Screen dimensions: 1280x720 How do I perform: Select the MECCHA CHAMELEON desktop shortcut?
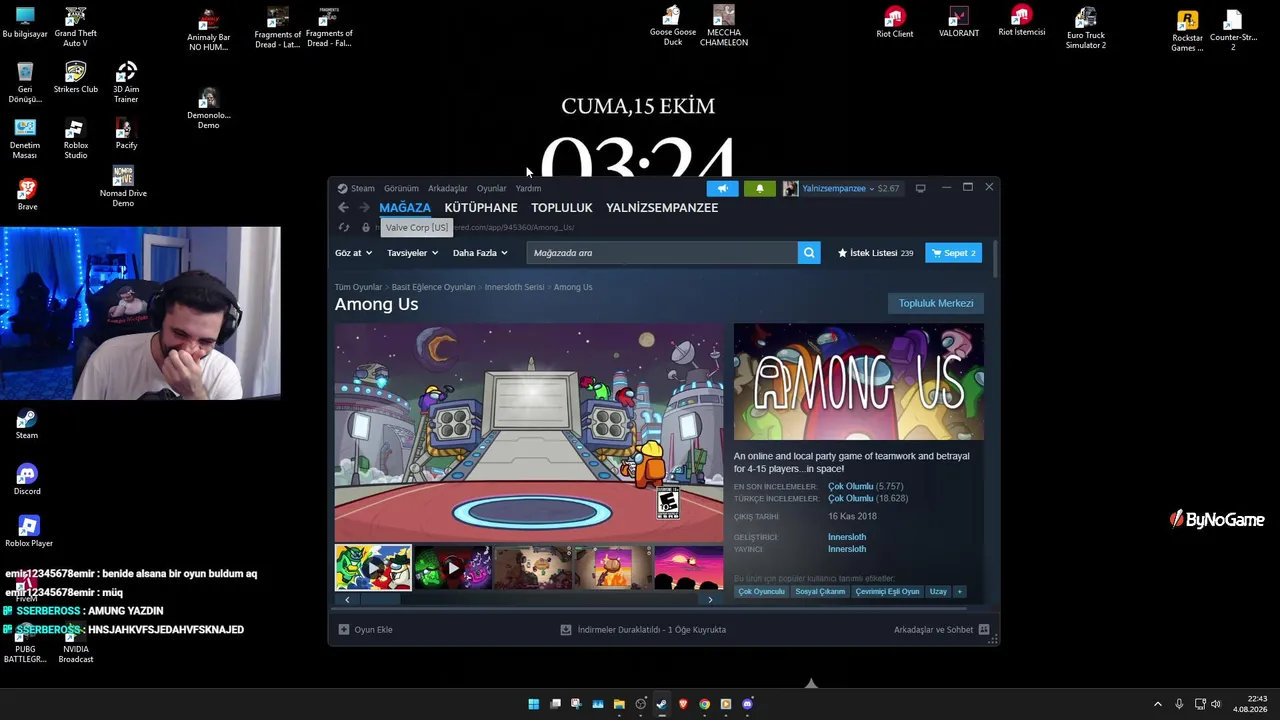(724, 26)
